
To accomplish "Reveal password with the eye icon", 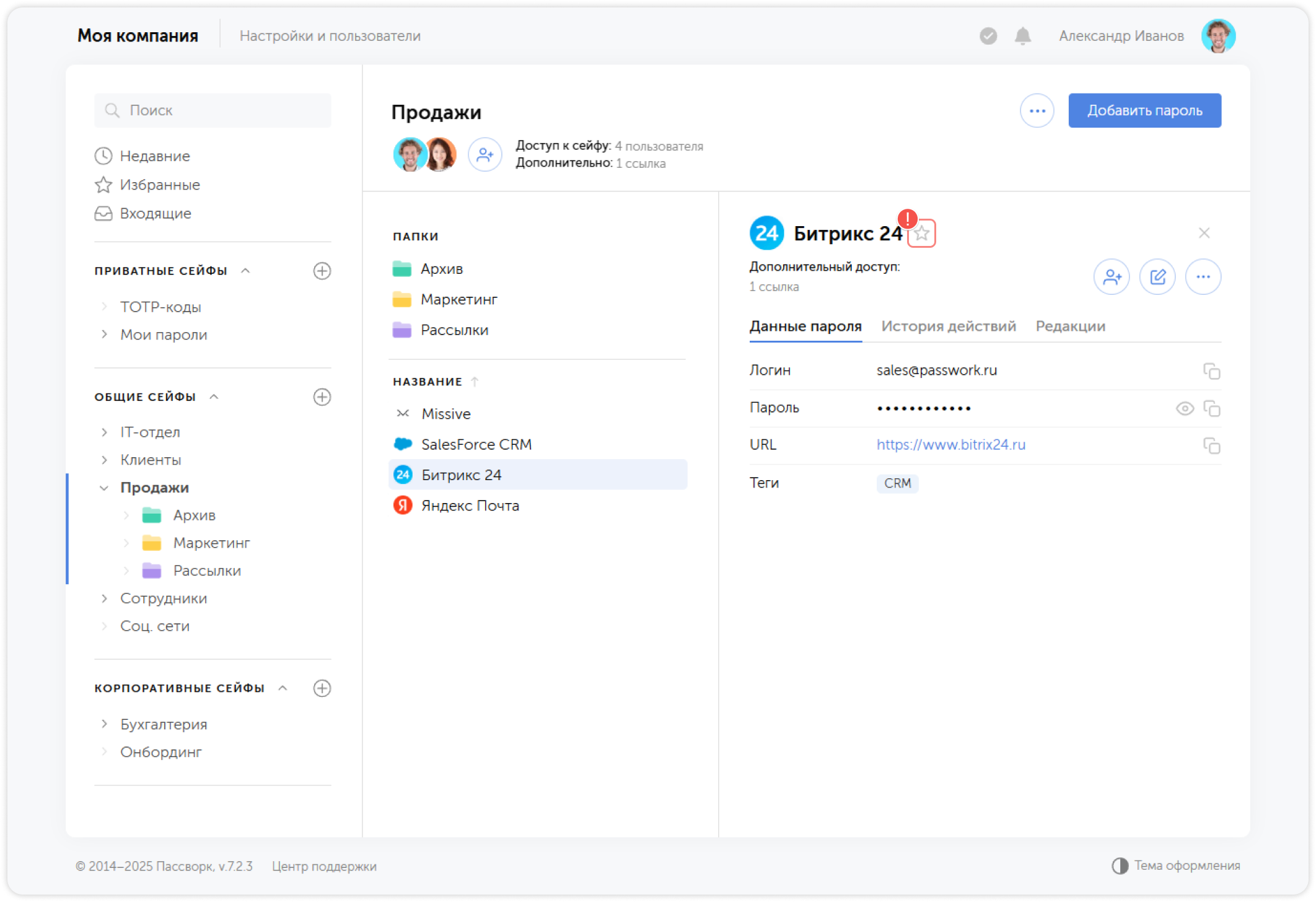I will coord(1184,409).
